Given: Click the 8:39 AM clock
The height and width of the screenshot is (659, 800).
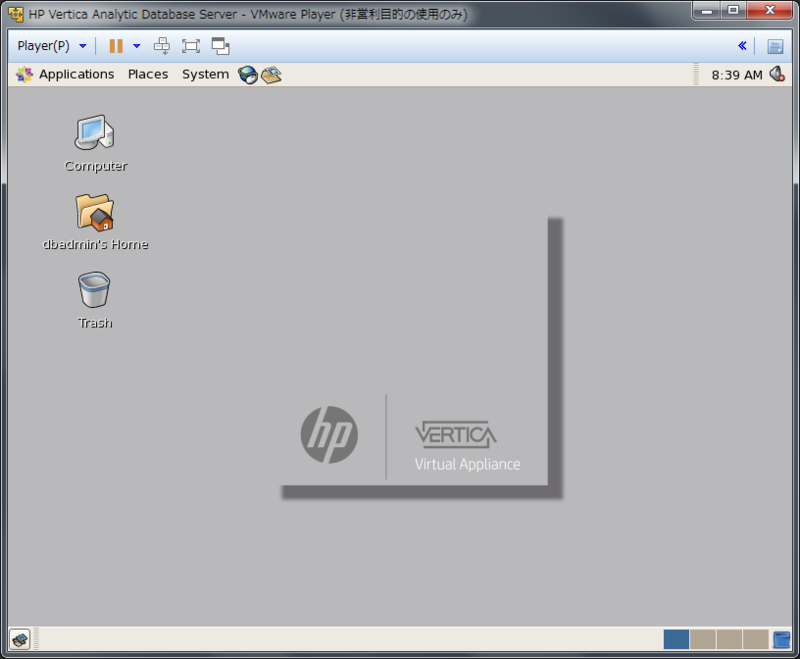Looking at the screenshot, I should [737, 75].
